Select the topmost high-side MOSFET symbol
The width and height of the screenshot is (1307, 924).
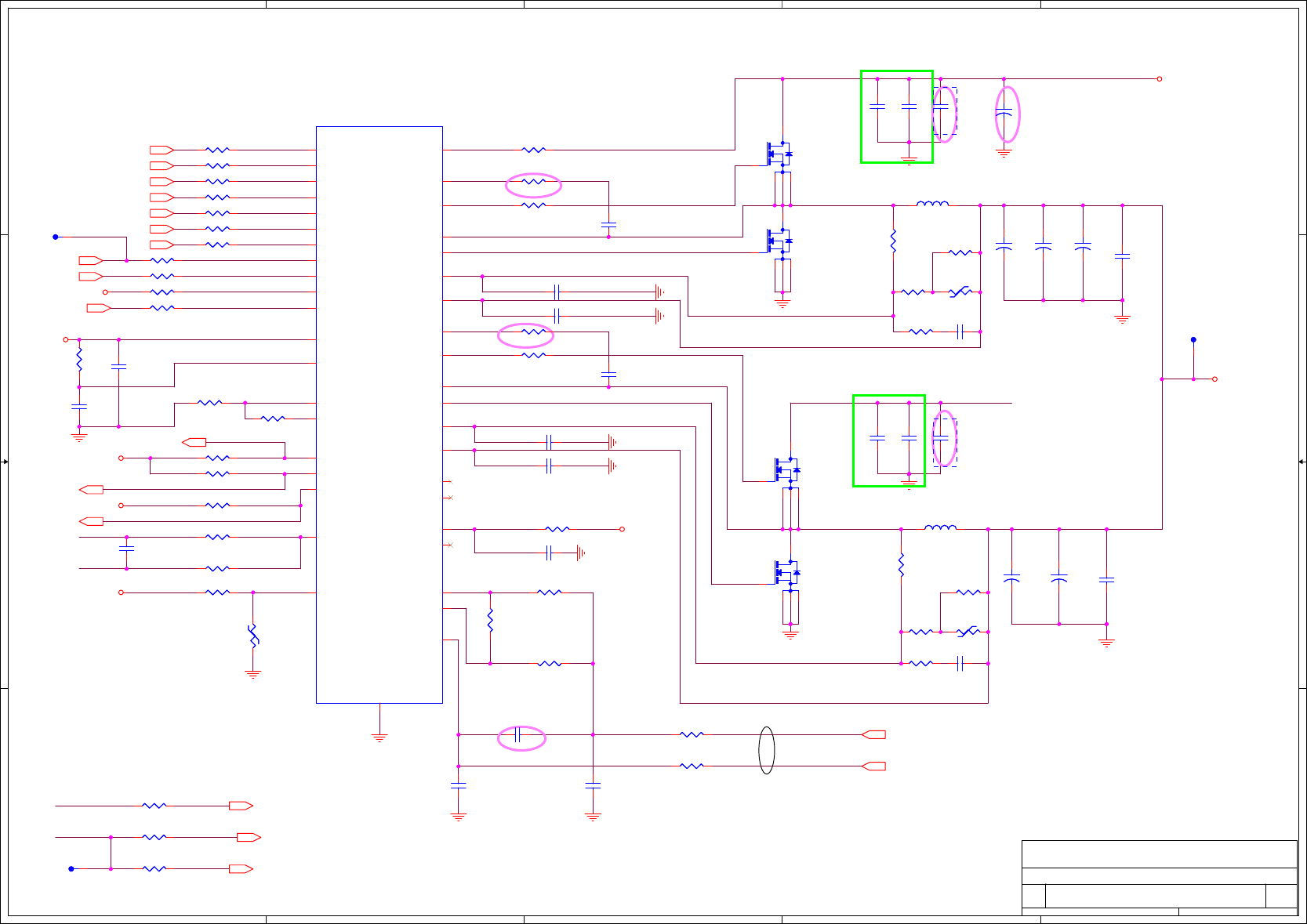[779, 154]
